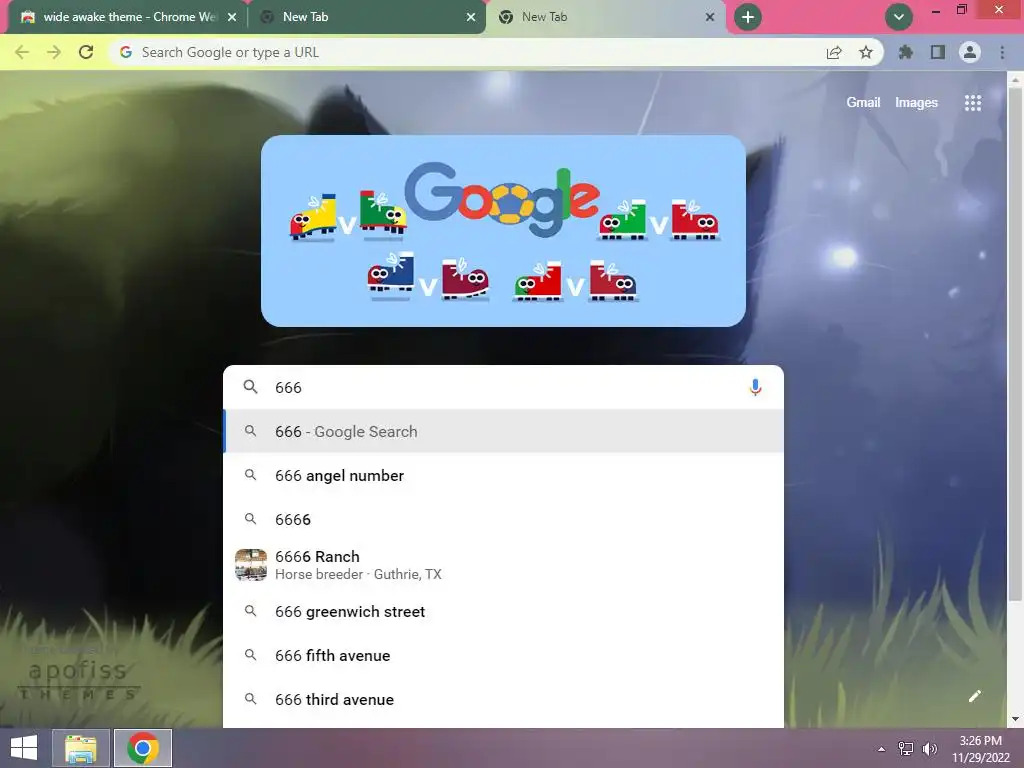Open Windows Start menu
The image size is (1024, 768).
pyautogui.click(x=24, y=748)
